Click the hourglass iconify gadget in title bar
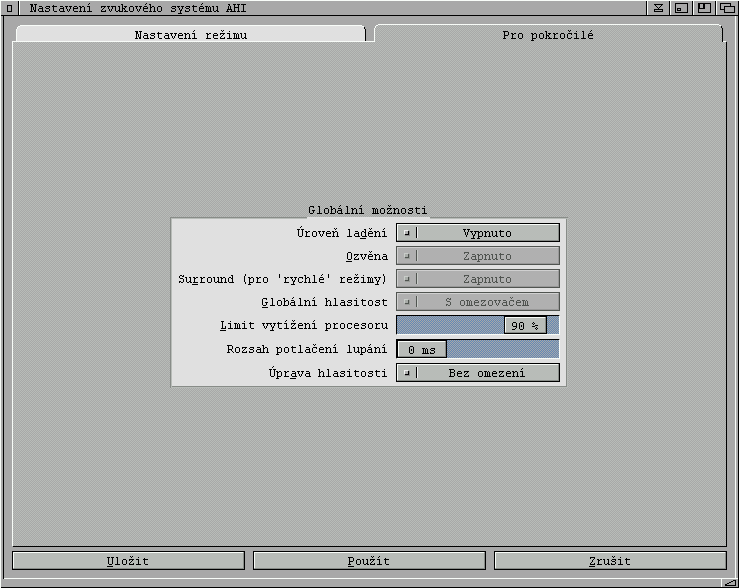 click(x=659, y=8)
